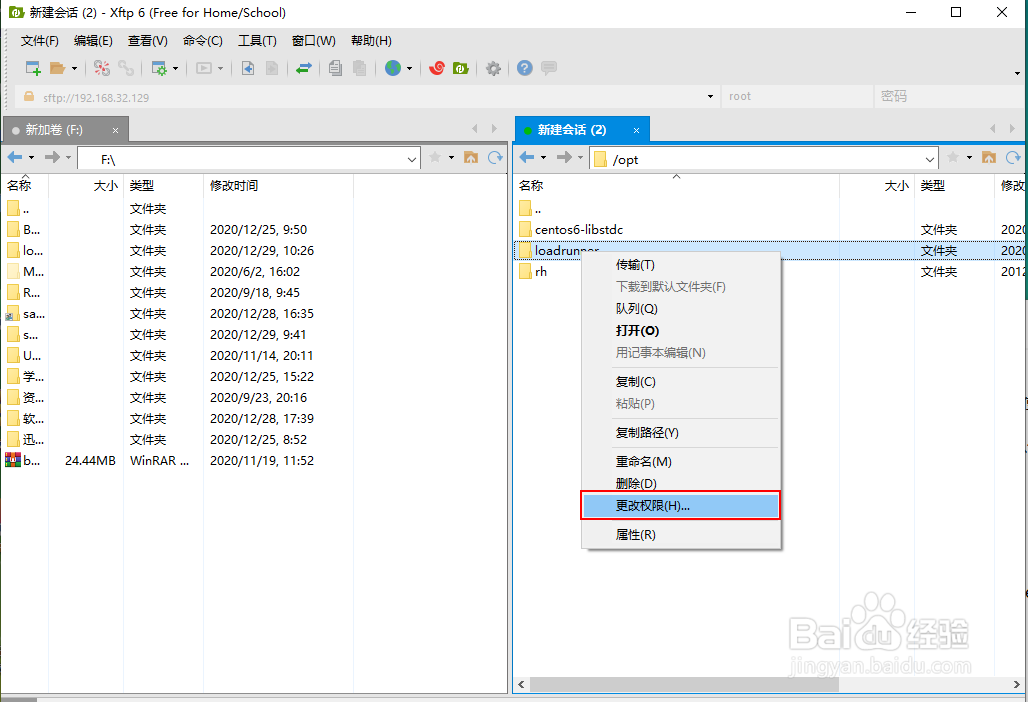Click the Open Session folder icon
Viewport: 1028px width, 702px height.
point(58,68)
